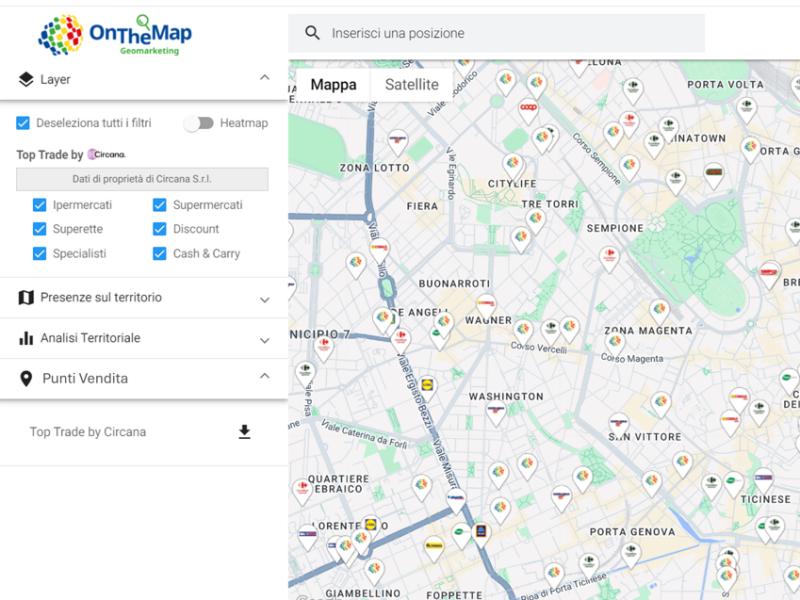Switch to the Satellite view tab
Screen dimensions: 800x600
coord(410,84)
